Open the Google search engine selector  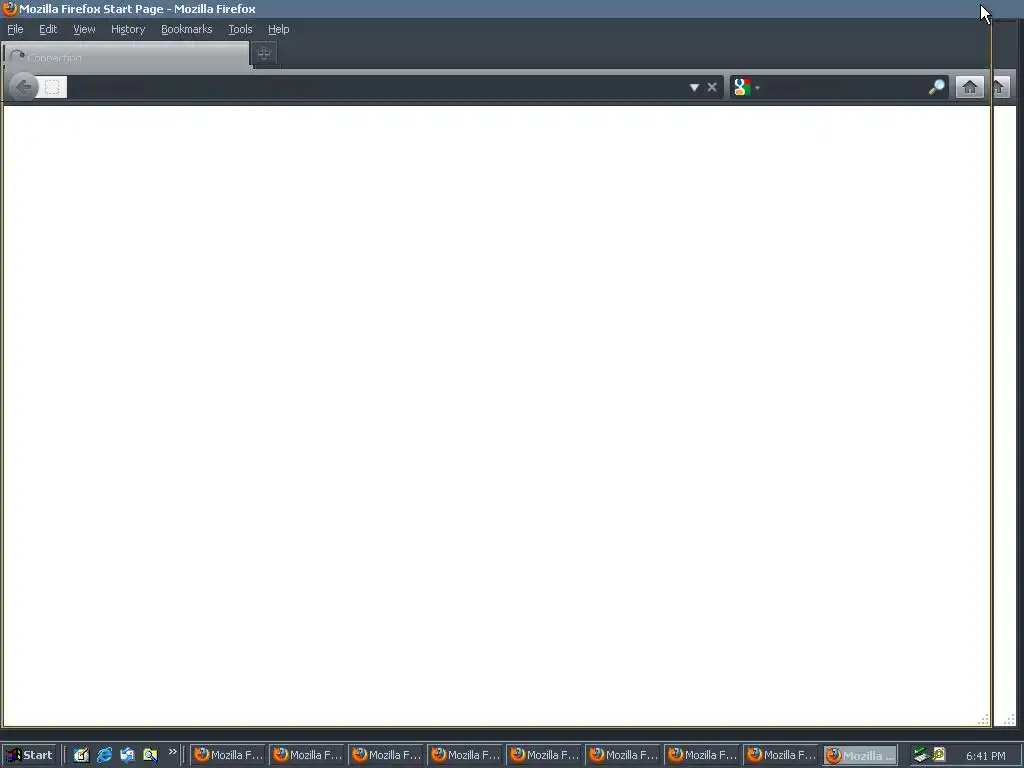(x=746, y=87)
